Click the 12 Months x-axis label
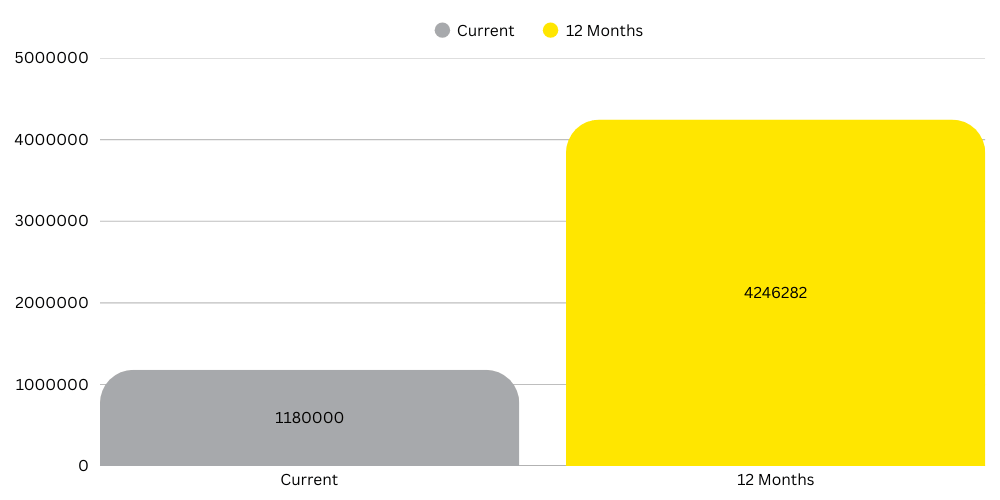The width and height of the screenshot is (1000, 500). click(x=775, y=480)
